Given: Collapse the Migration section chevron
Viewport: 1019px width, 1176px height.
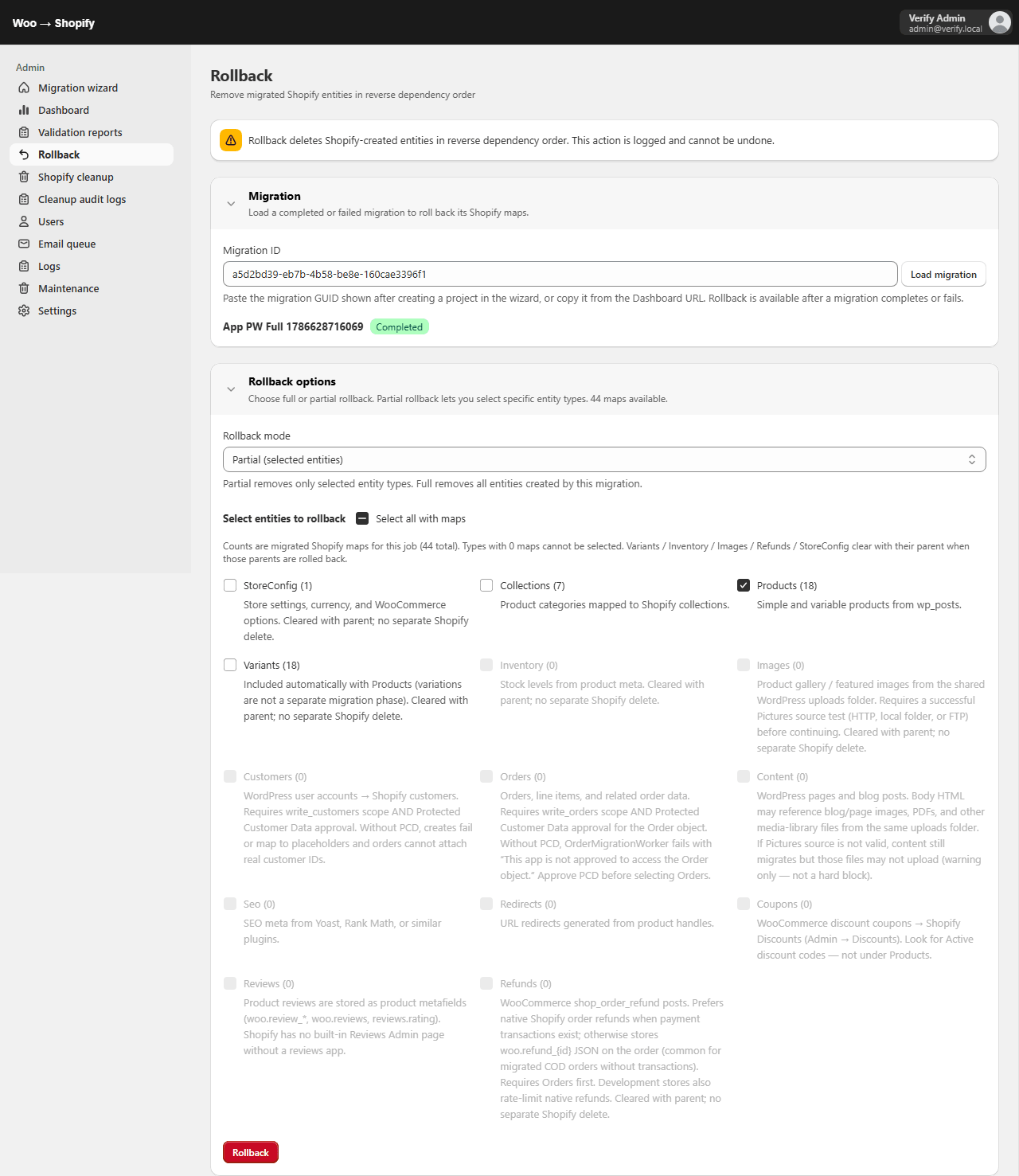Looking at the screenshot, I should [x=231, y=204].
